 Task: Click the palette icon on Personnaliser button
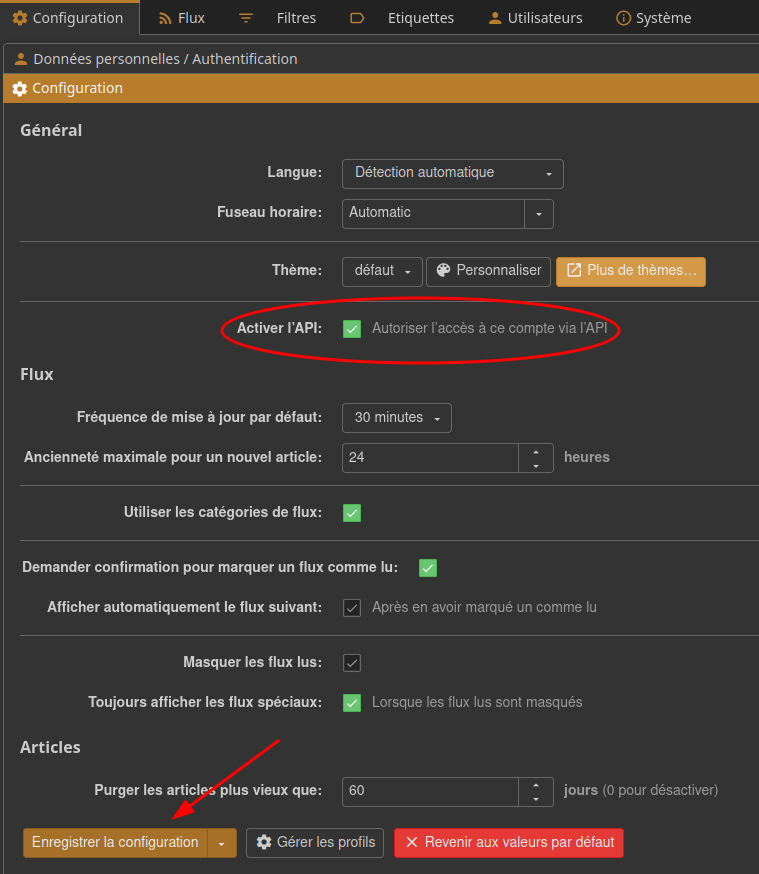click(443, 271)
